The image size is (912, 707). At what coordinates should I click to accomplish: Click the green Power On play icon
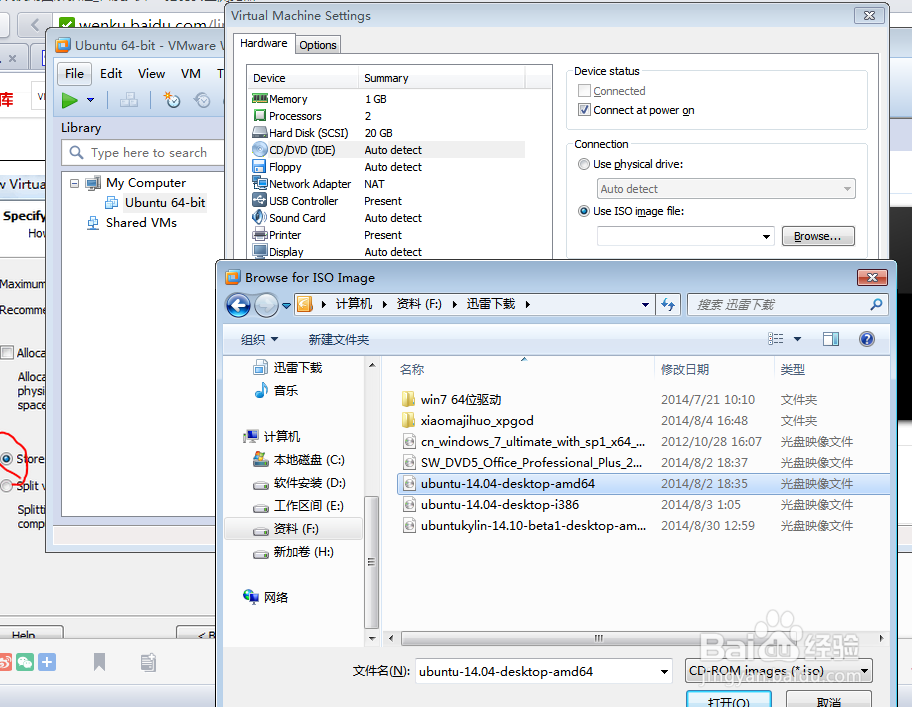pyautogui.click(x=70, y=101)
